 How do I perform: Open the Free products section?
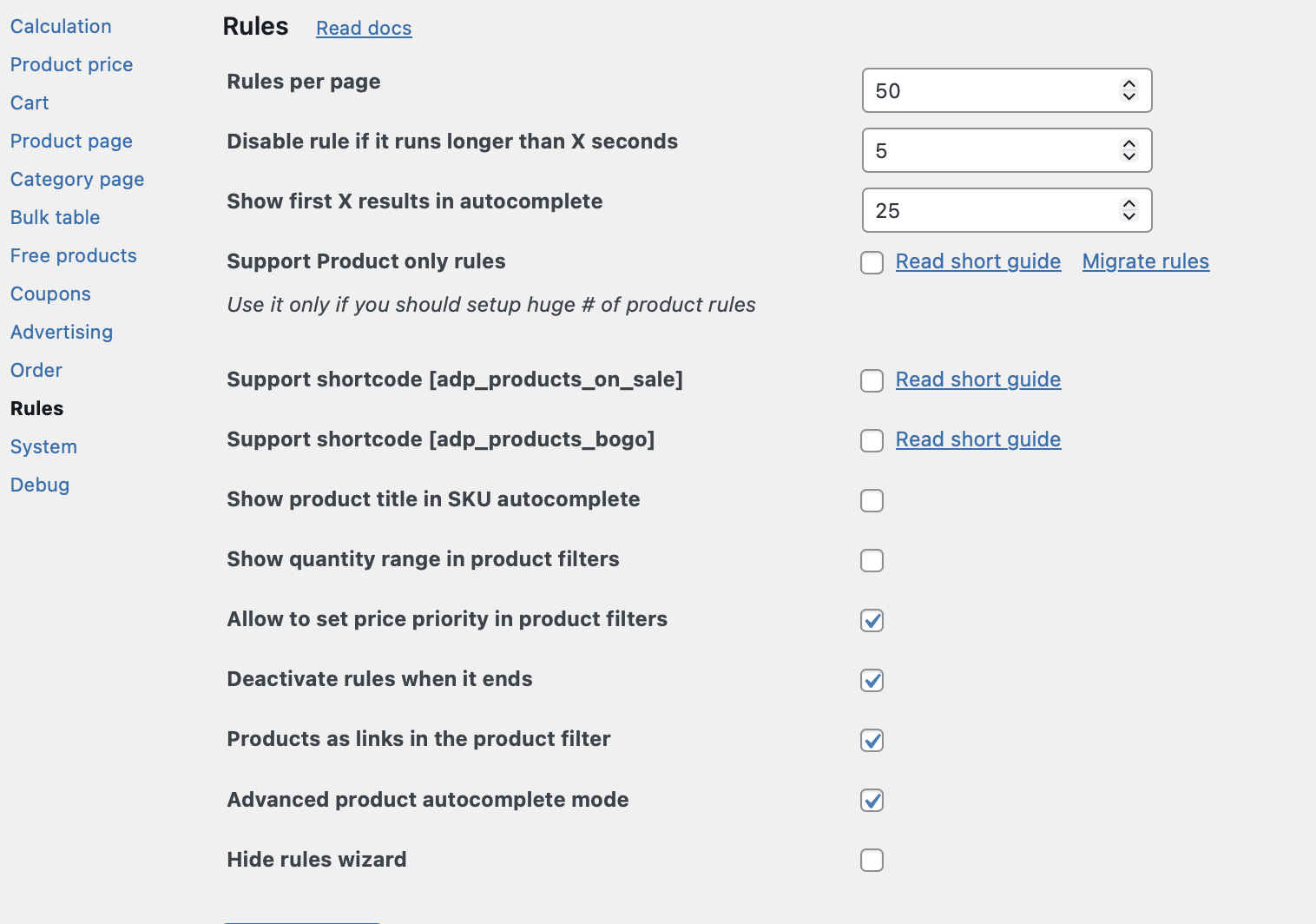(74, 255)
